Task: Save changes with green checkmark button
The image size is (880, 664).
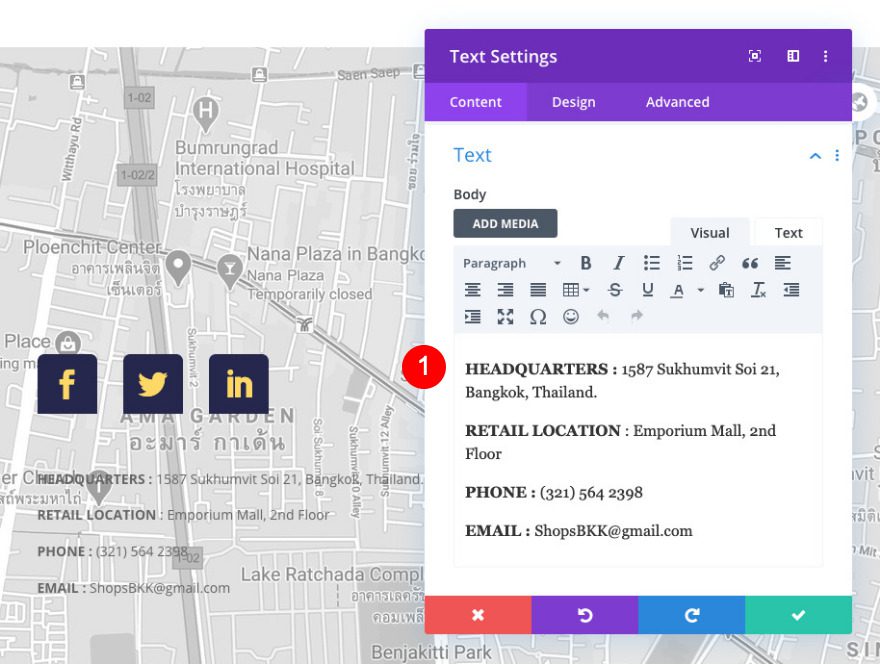Action: pyautogui.click(x=798, y=615)
